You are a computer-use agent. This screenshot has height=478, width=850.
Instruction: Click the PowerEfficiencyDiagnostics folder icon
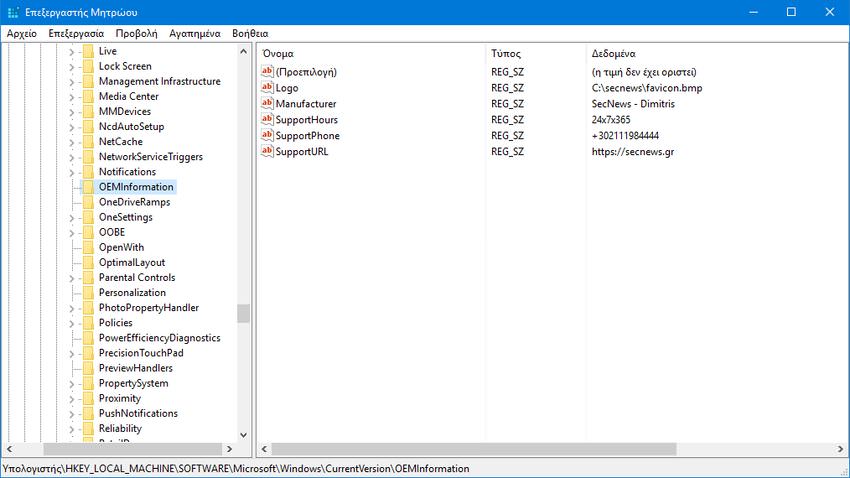point(88,338)
